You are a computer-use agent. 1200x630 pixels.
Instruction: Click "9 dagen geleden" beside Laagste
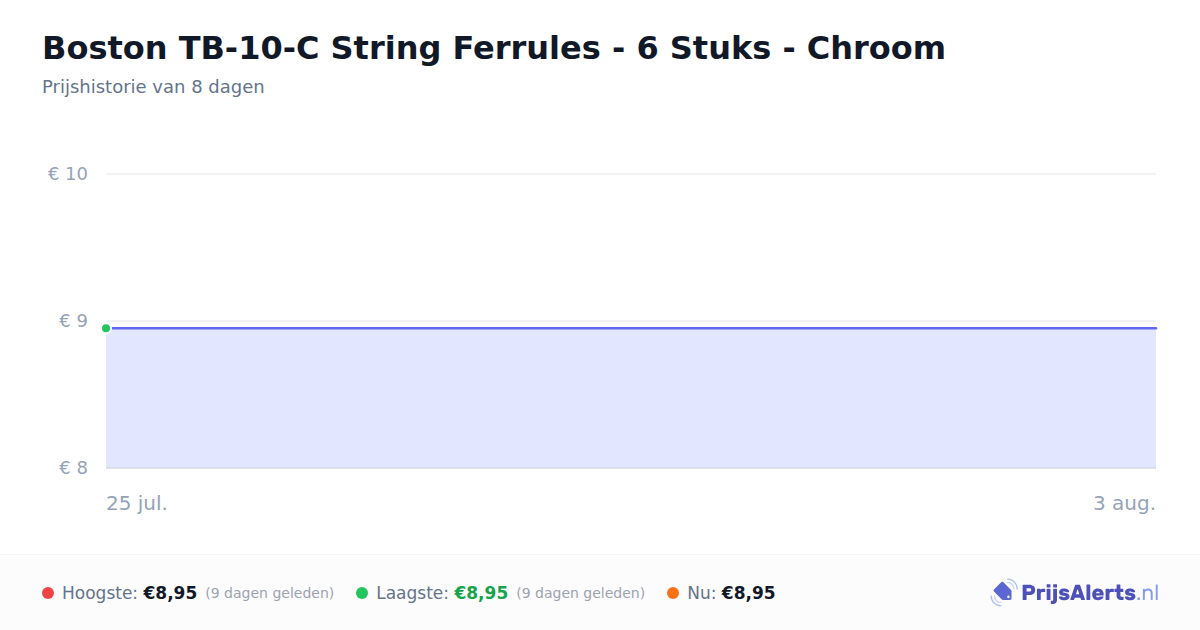point(581,593)
